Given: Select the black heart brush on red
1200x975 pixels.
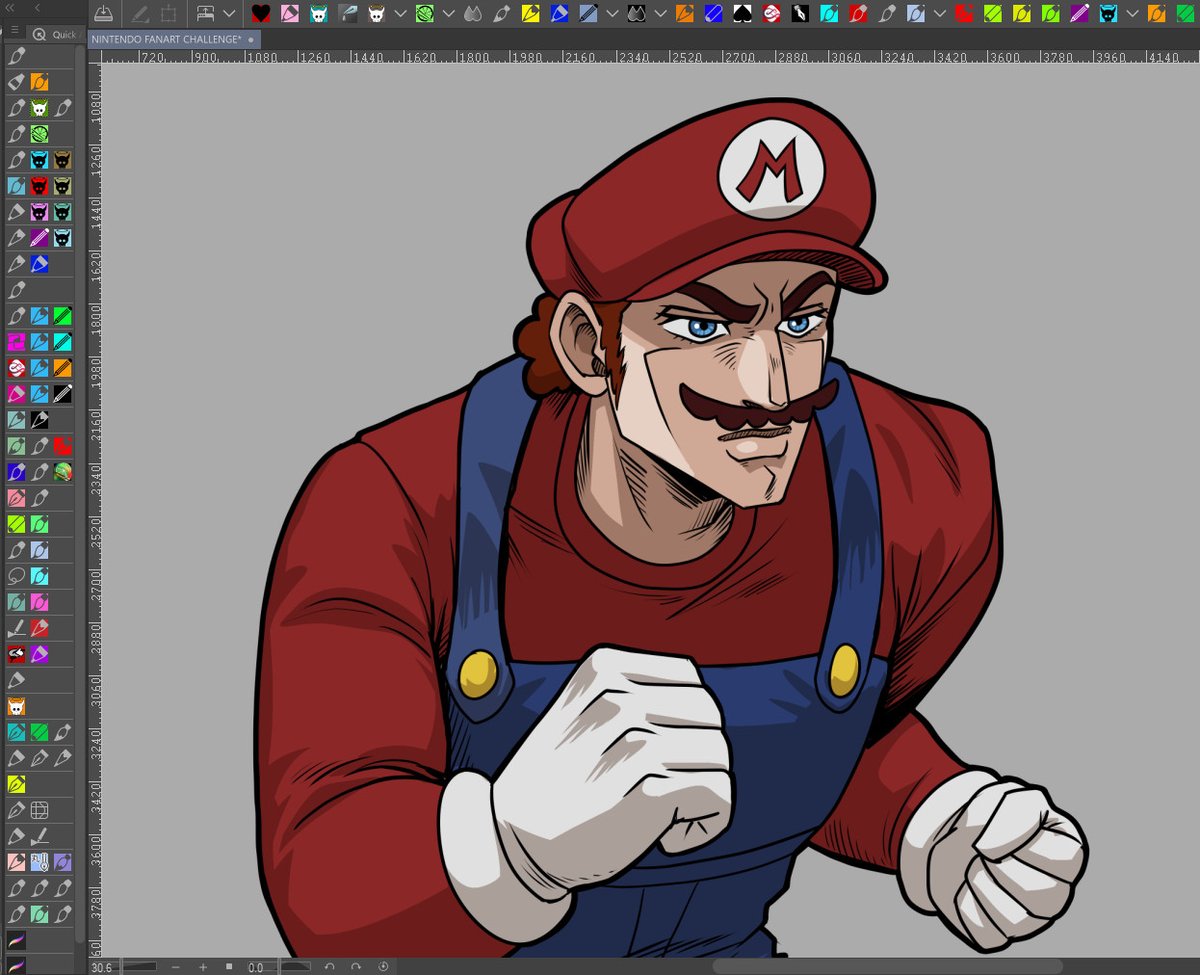Looking at the screenshot, I should tap(261, 13).
